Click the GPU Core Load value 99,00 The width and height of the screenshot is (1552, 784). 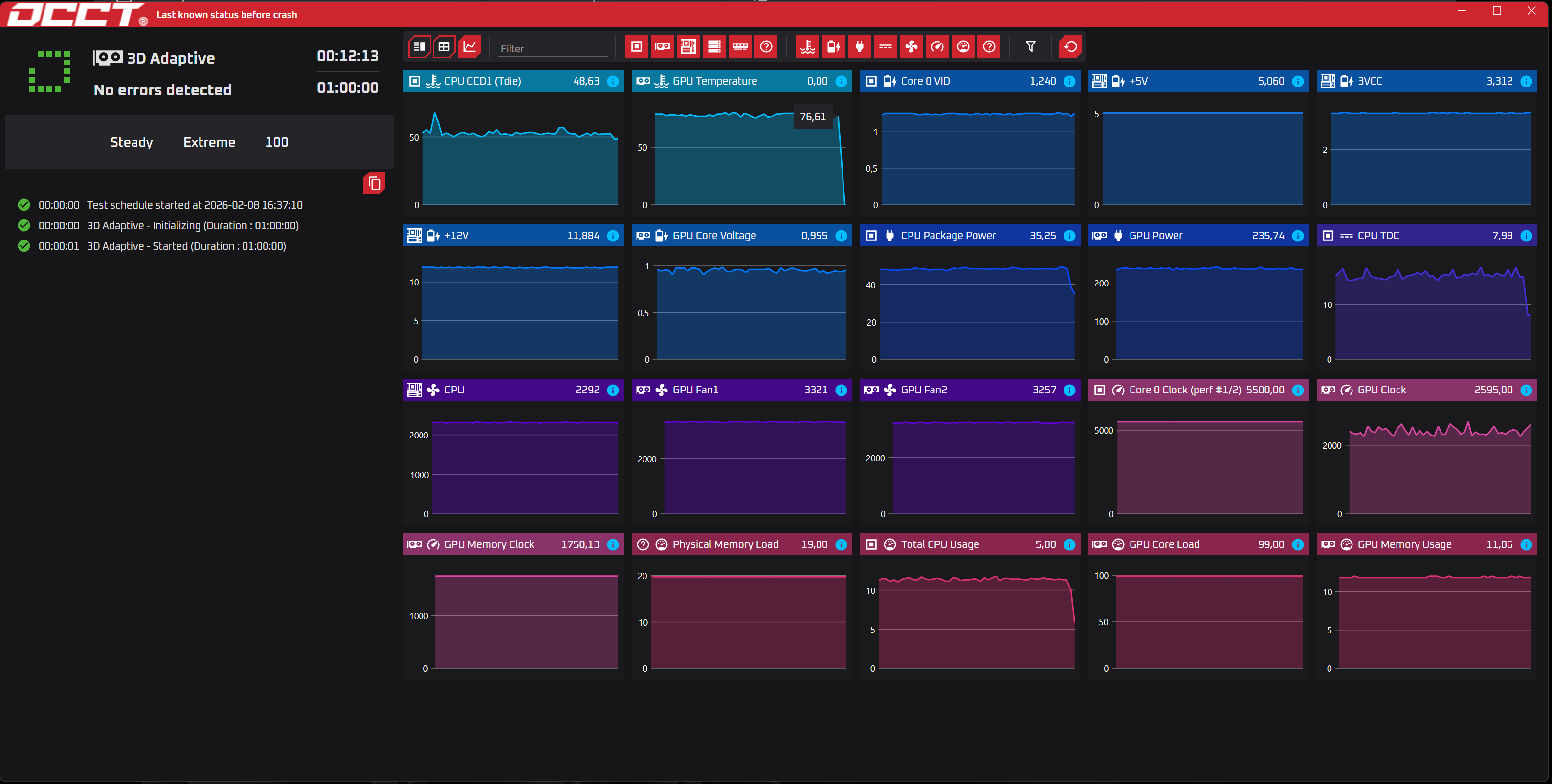pos(1271,545)
